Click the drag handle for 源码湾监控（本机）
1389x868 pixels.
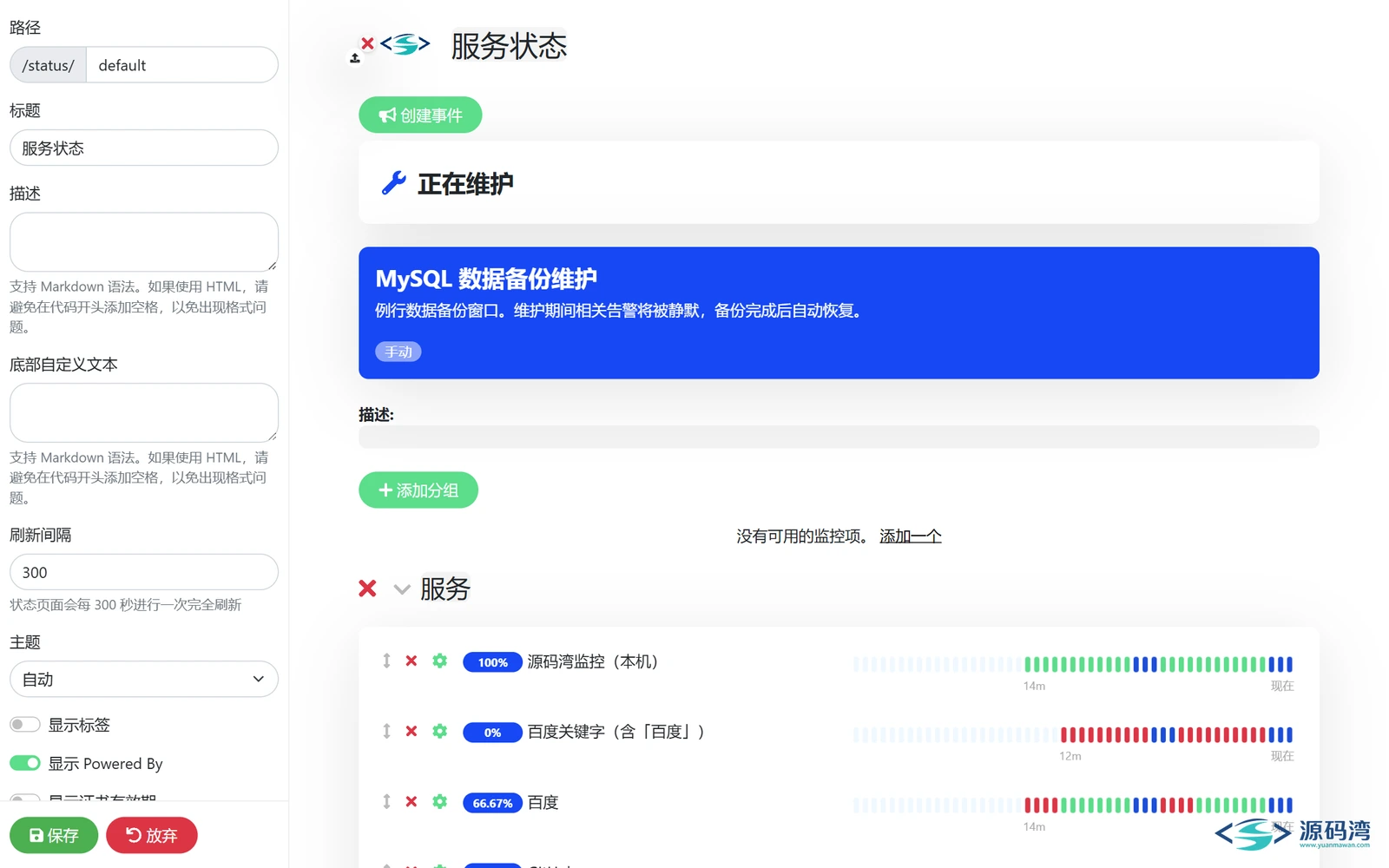coord(386,661)
